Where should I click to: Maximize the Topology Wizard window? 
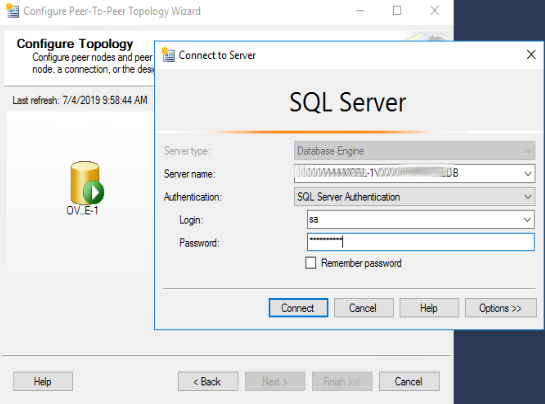pos(397,11)
